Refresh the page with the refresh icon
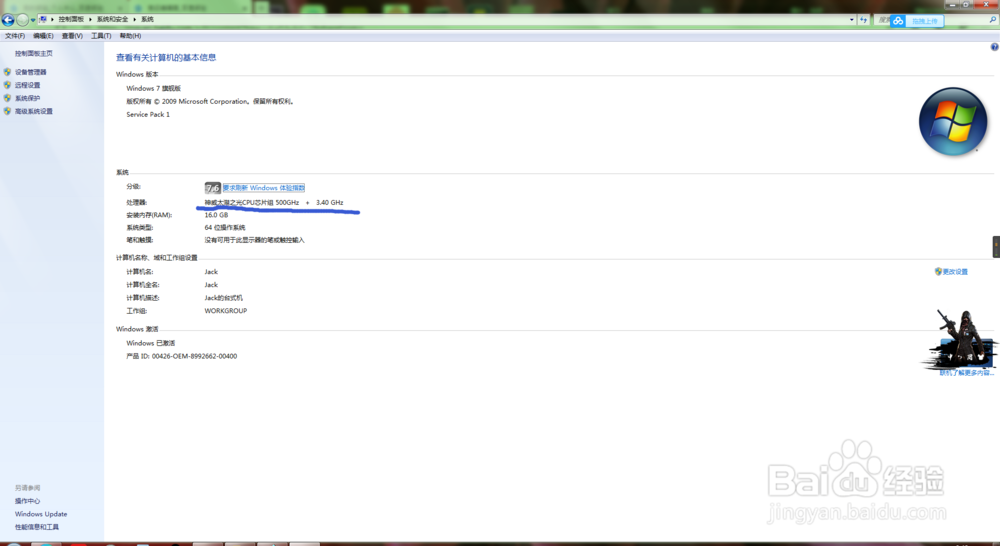This screenshot has width=1000, height=546. (x=863, y=20)
